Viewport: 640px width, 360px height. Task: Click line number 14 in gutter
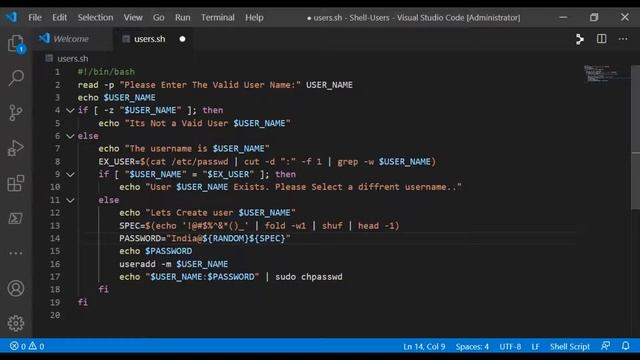click(55, 238)
